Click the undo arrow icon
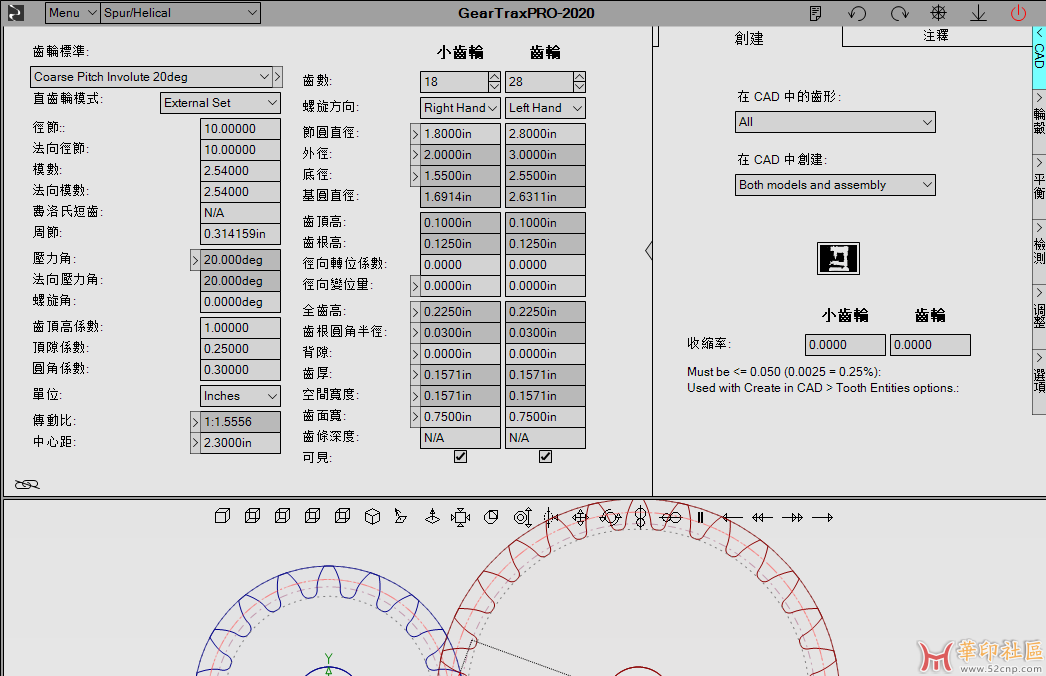The image size is (1046, 676). pos(857,13)
